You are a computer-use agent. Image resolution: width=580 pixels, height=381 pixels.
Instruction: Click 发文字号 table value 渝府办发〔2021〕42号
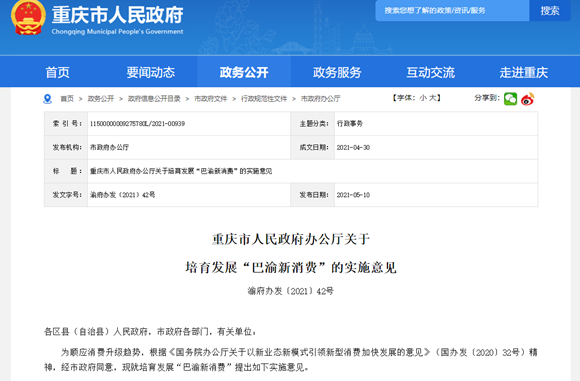122,195
